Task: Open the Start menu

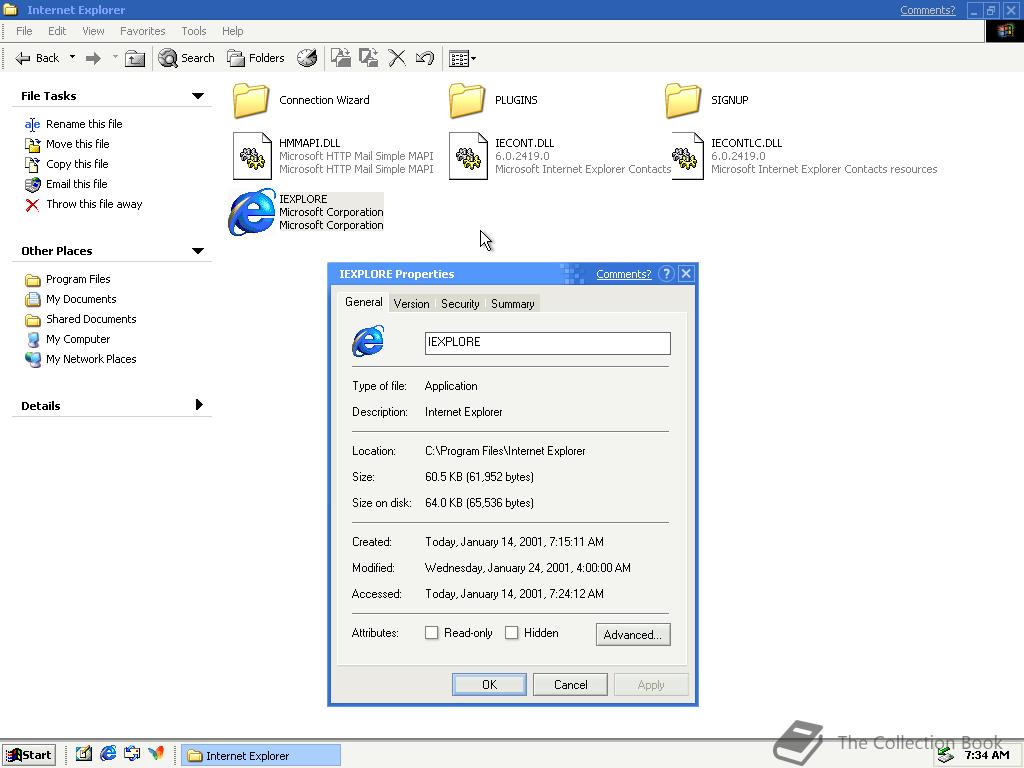Action: pyautogui.click(x=29, y=755)
